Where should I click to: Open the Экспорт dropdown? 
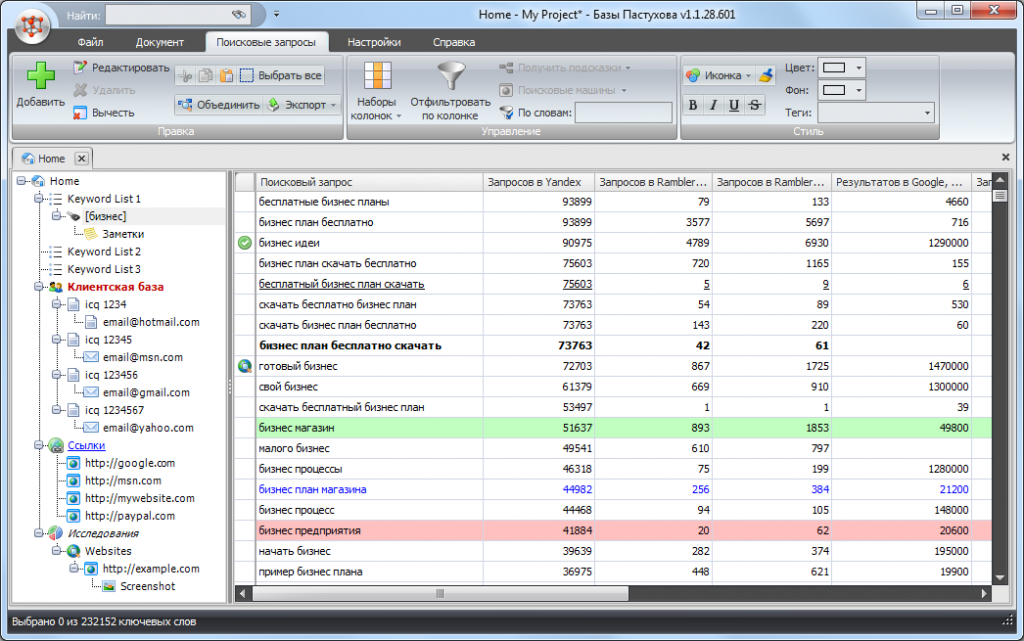tap(303, 104)
